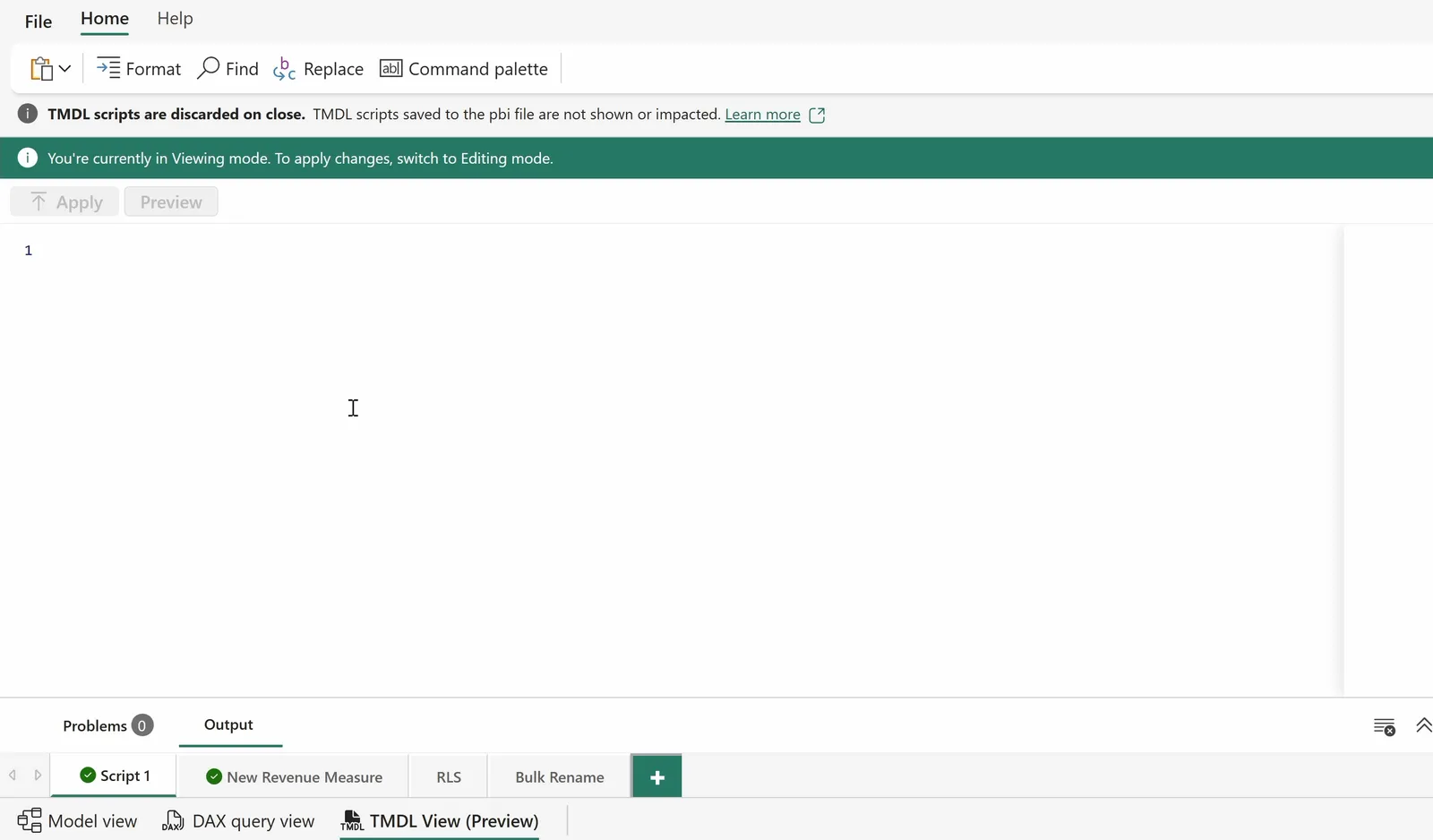This screenshot has height=840, width=1433.
Task: Follow the Learn more link
Action: click(762, 115)
